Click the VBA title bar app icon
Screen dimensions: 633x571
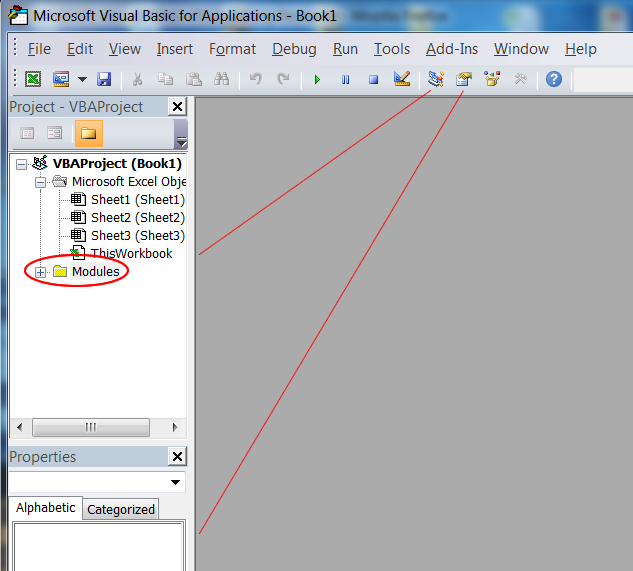tap(18, 15)
